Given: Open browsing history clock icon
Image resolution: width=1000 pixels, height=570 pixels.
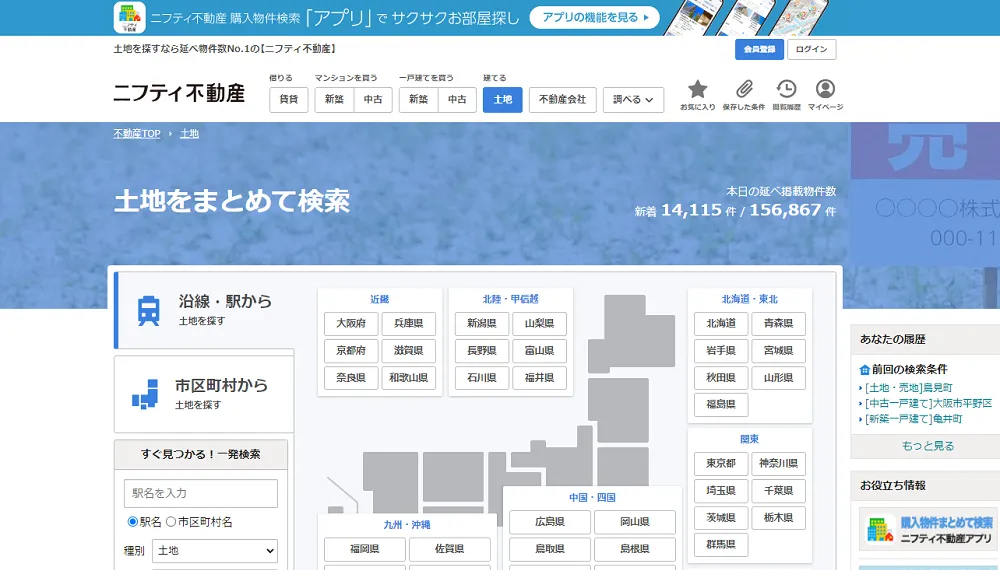Looking at the screenshot, I should (786, 89).
